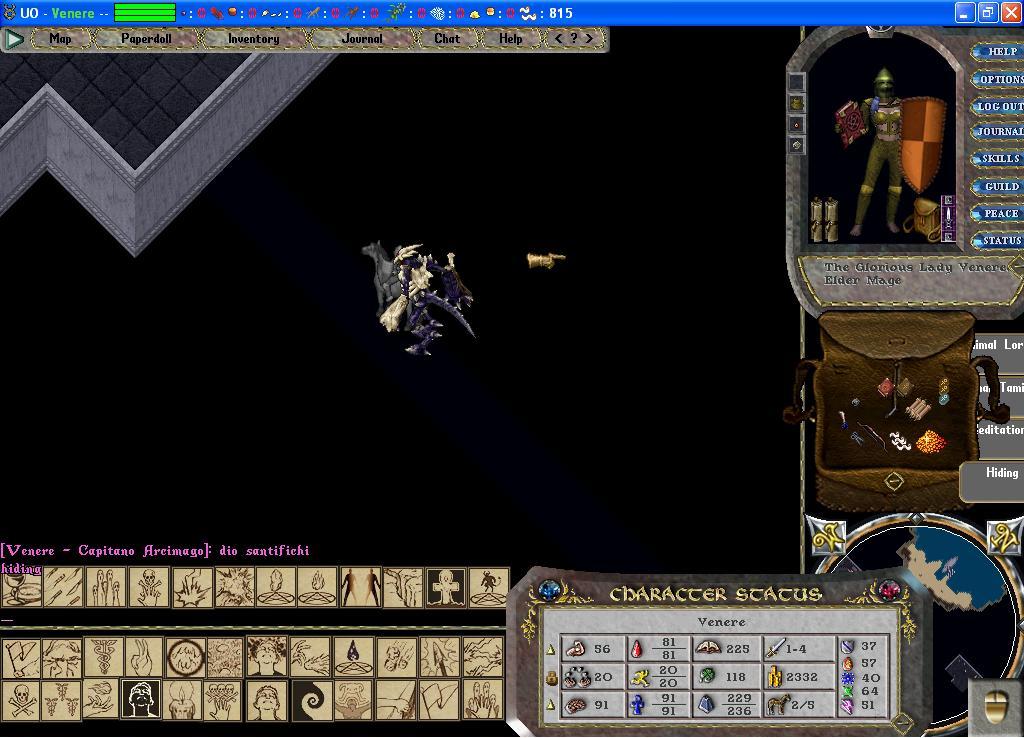Click the three caduceus Arch Cure icon

click(60, 699)
